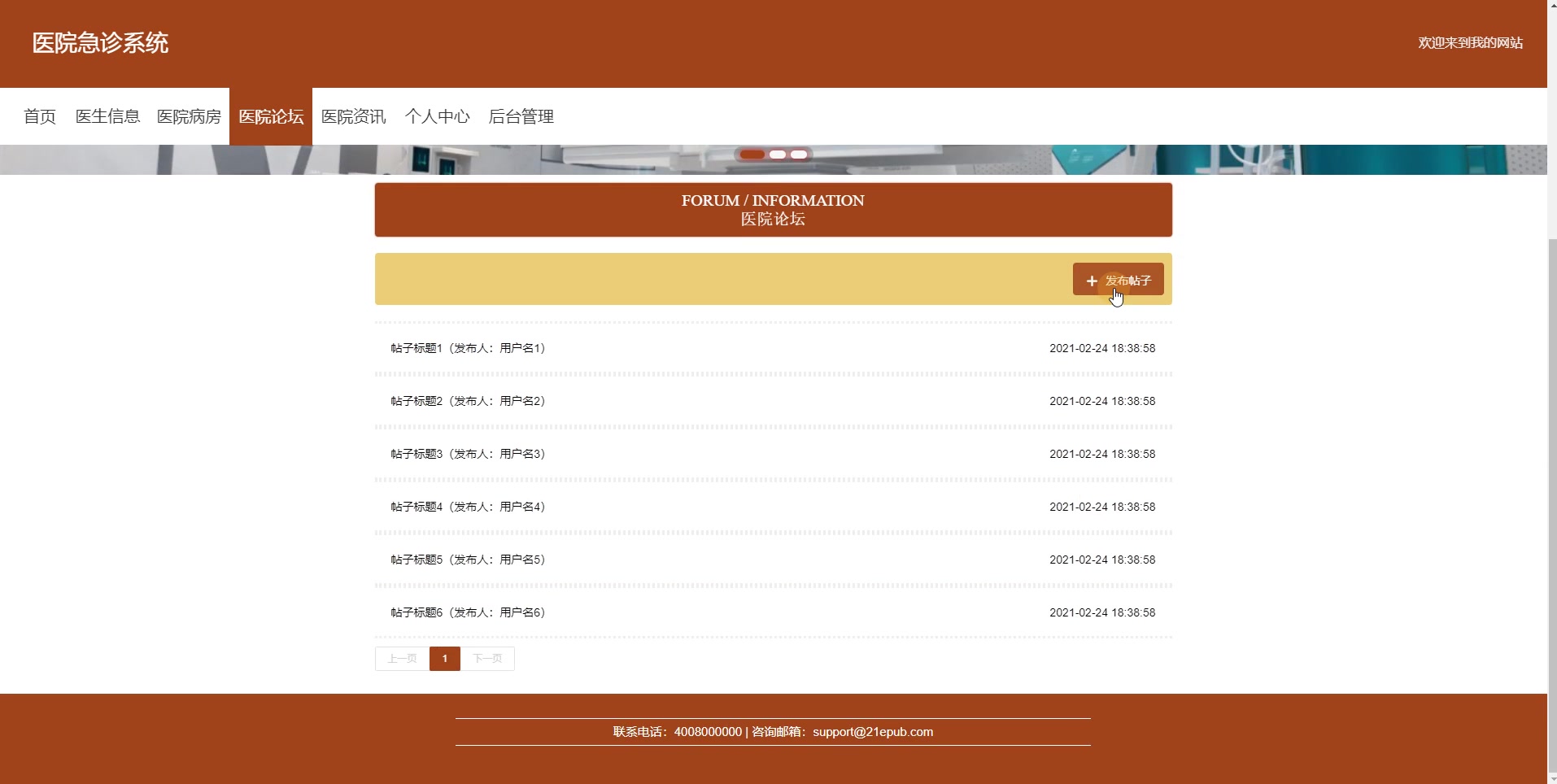Switch to the 医院资讯 section
The image size is (1557, 784).
coord(352,116)
